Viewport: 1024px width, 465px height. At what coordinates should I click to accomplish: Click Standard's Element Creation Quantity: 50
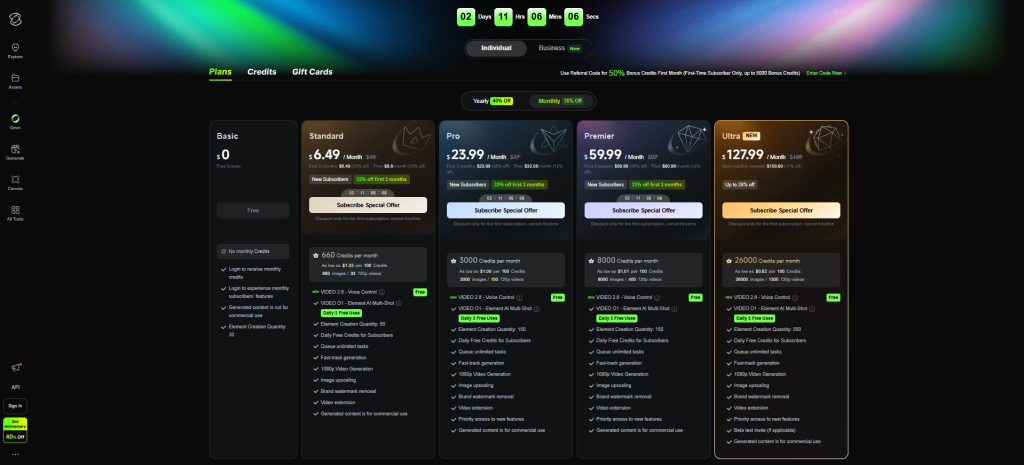coord(353,324)
